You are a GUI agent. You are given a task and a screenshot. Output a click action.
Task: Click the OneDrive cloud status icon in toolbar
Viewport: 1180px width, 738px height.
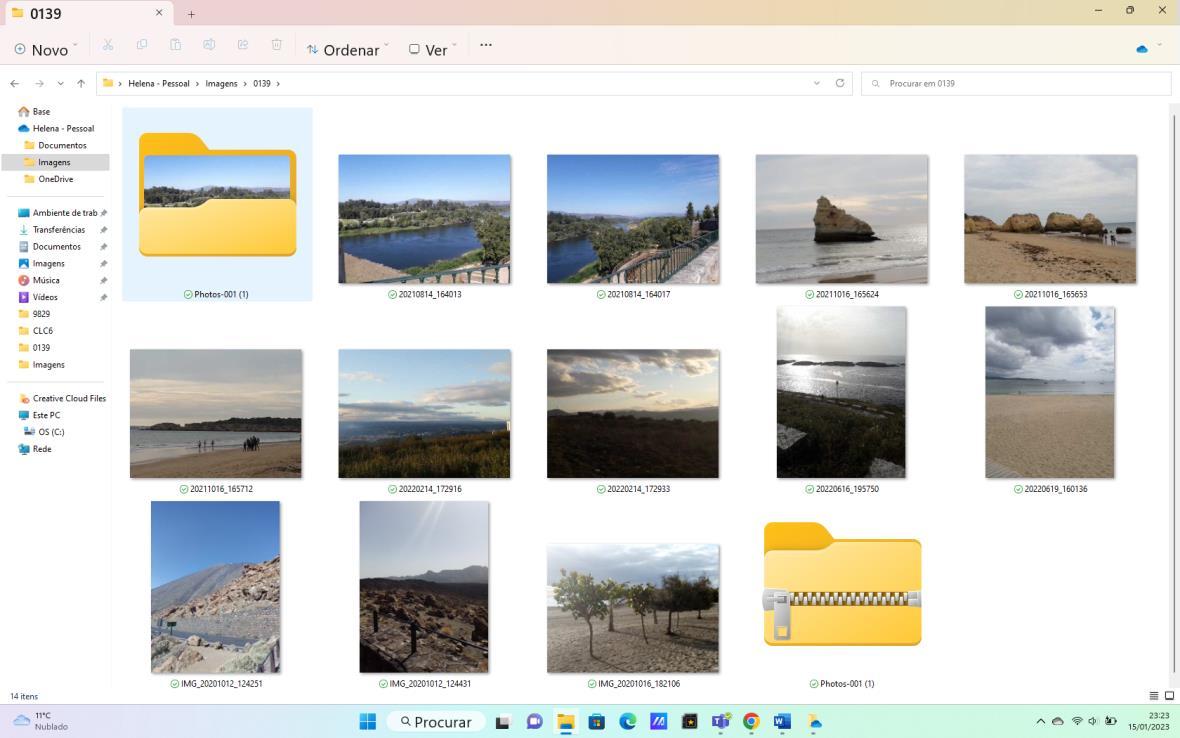click(x=1142, y=49)
